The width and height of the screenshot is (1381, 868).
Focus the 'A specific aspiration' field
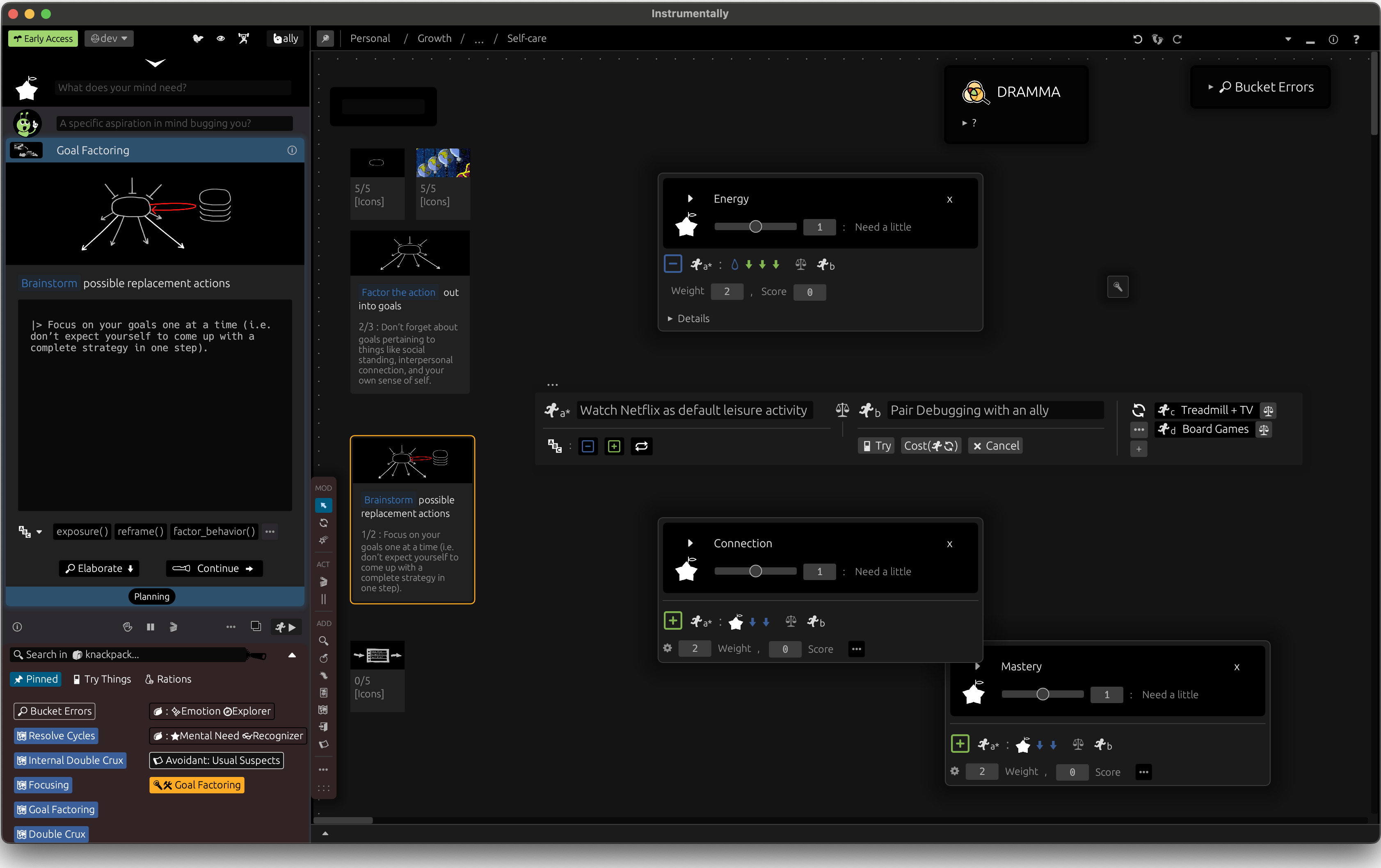click(x=175, y=123)
